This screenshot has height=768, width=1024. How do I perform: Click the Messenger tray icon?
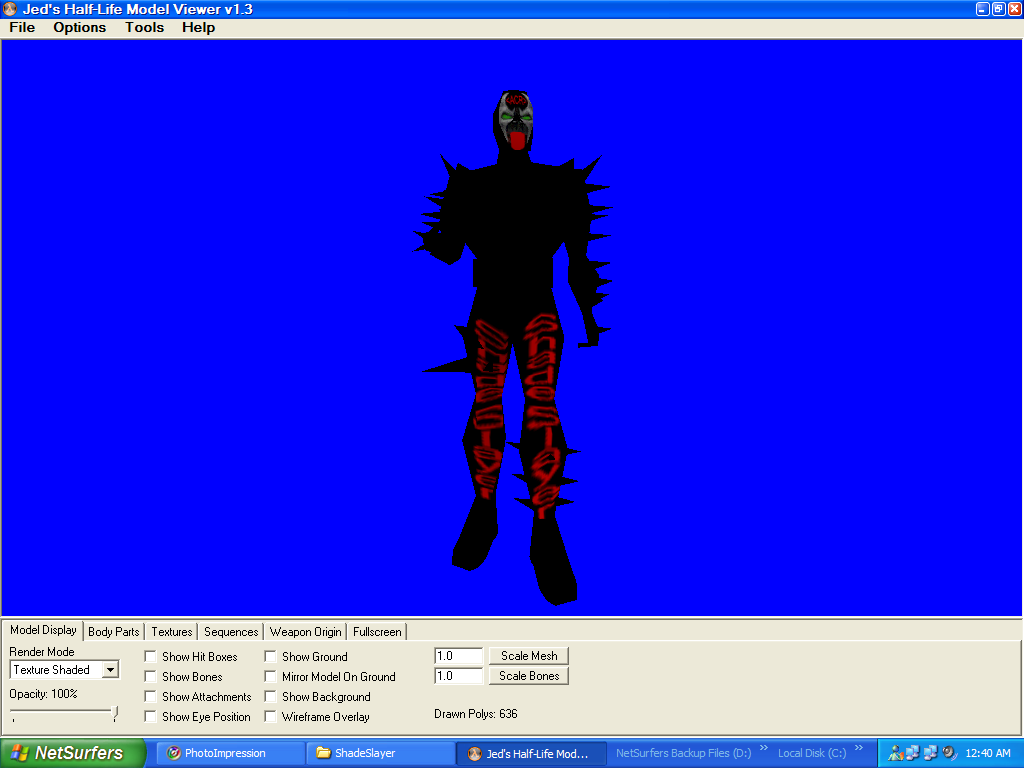pyautogui.click(x=895, y=753)
